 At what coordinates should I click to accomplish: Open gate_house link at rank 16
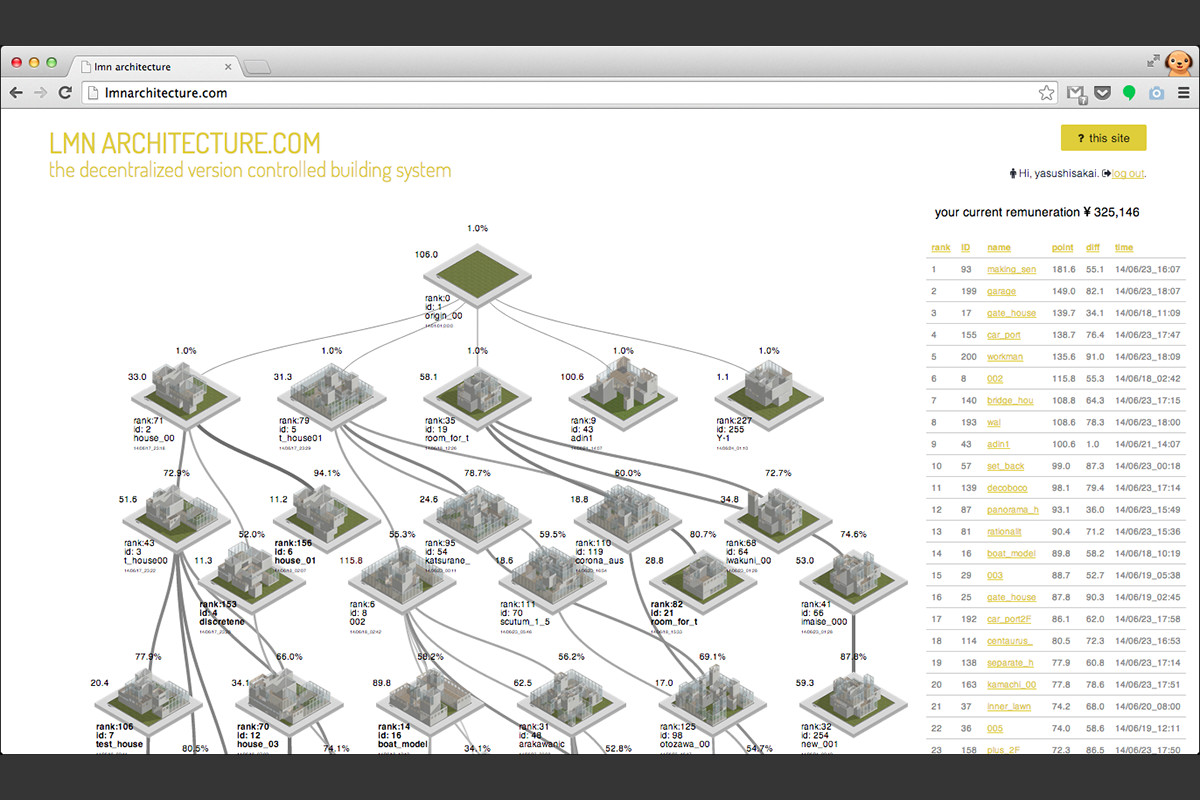(x=1011, y=597)
